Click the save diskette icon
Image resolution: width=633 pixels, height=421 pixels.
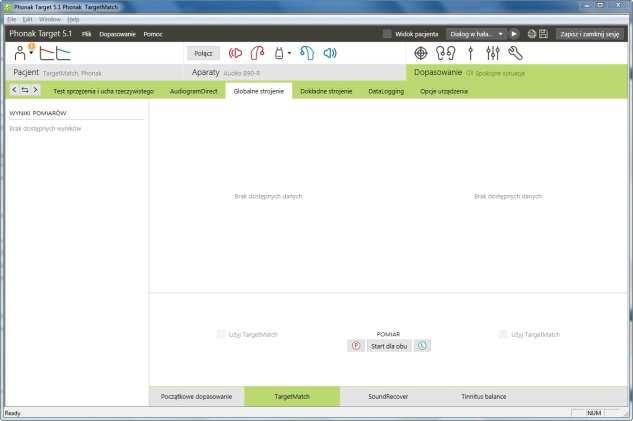pos(543,34)
